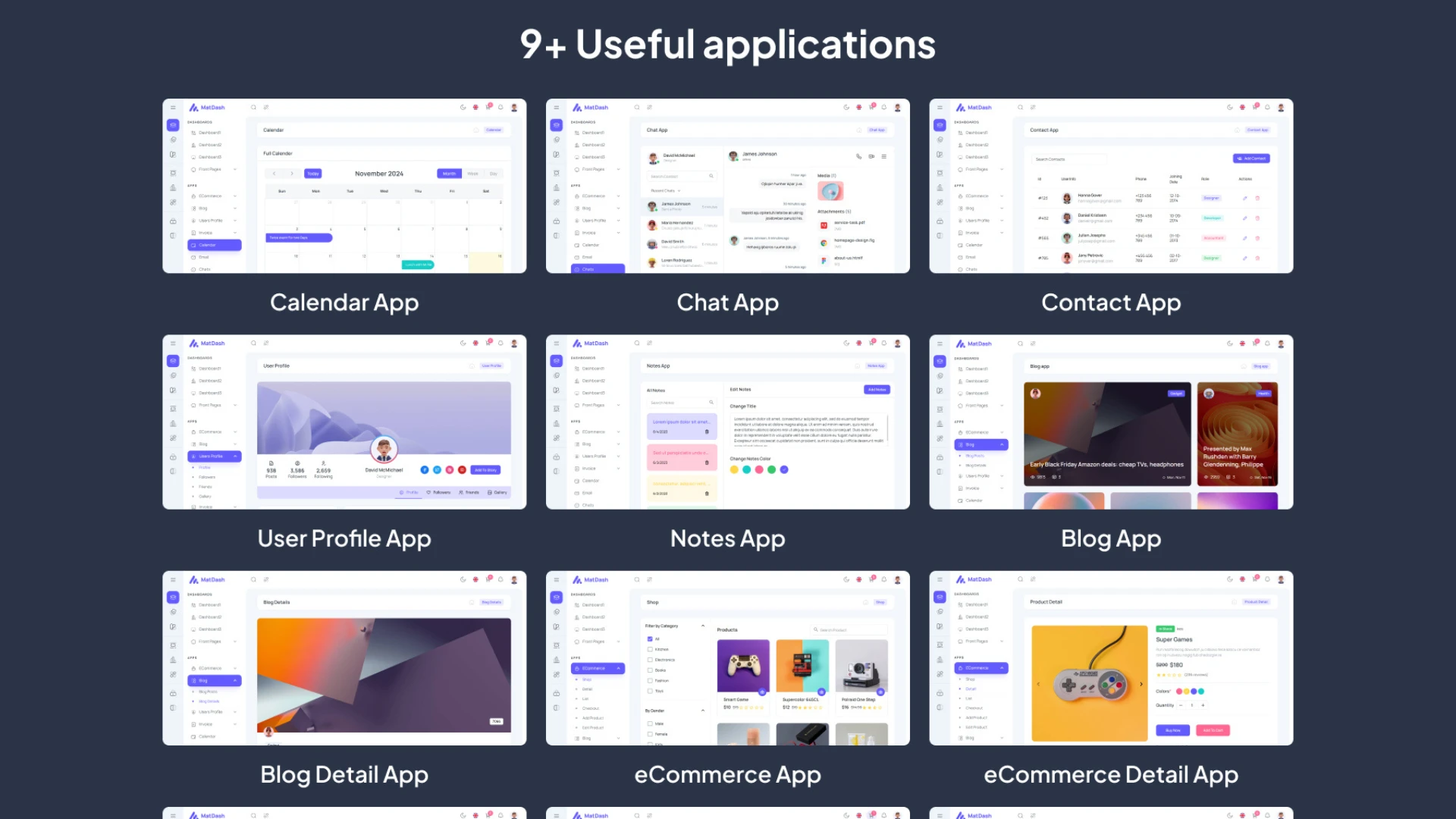The height and width of the screenshot is (819, 1456).
Task: Check the Kitchen category checkbox
Action: coord(650,650)
